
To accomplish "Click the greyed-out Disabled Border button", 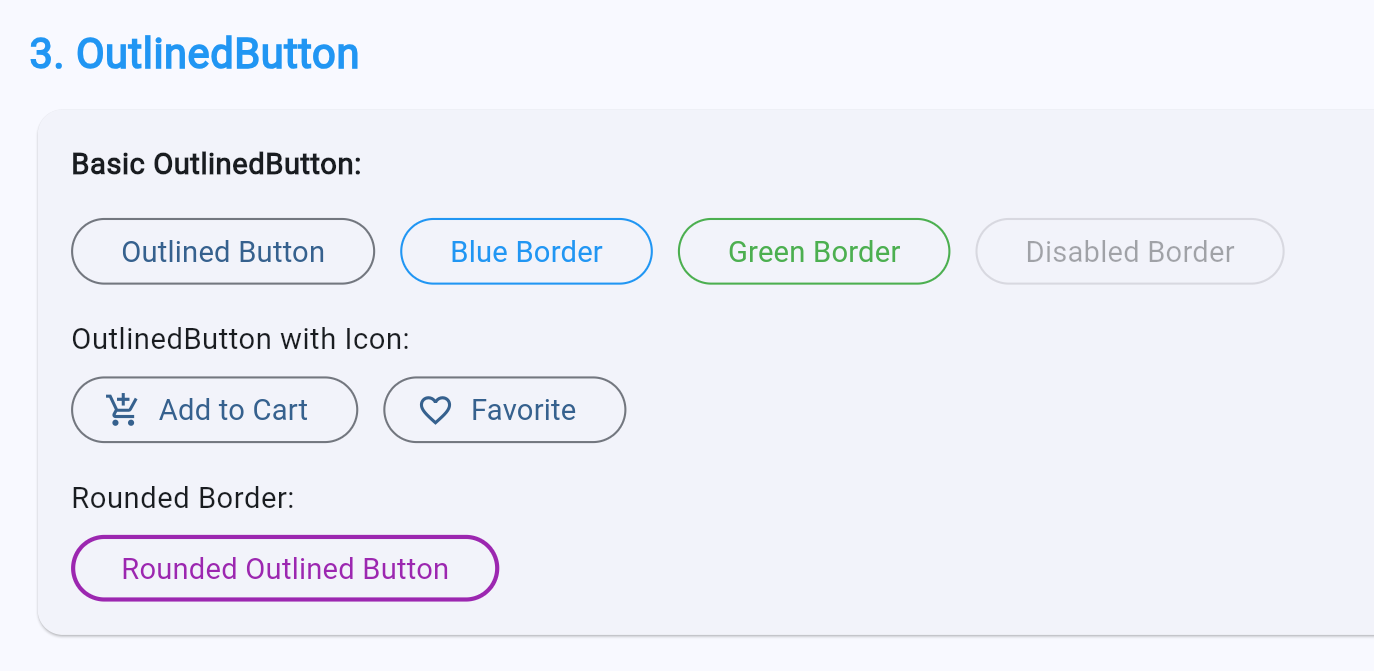I will pos(1129,251).
